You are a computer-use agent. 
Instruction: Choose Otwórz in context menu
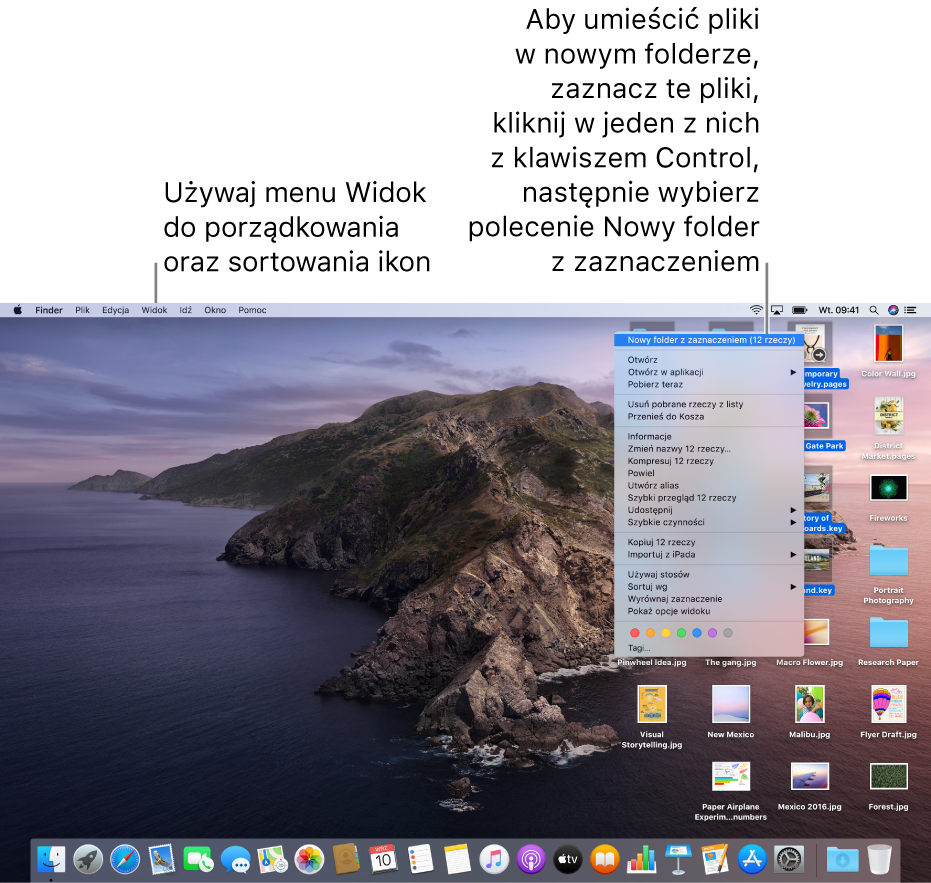point(709,360)
